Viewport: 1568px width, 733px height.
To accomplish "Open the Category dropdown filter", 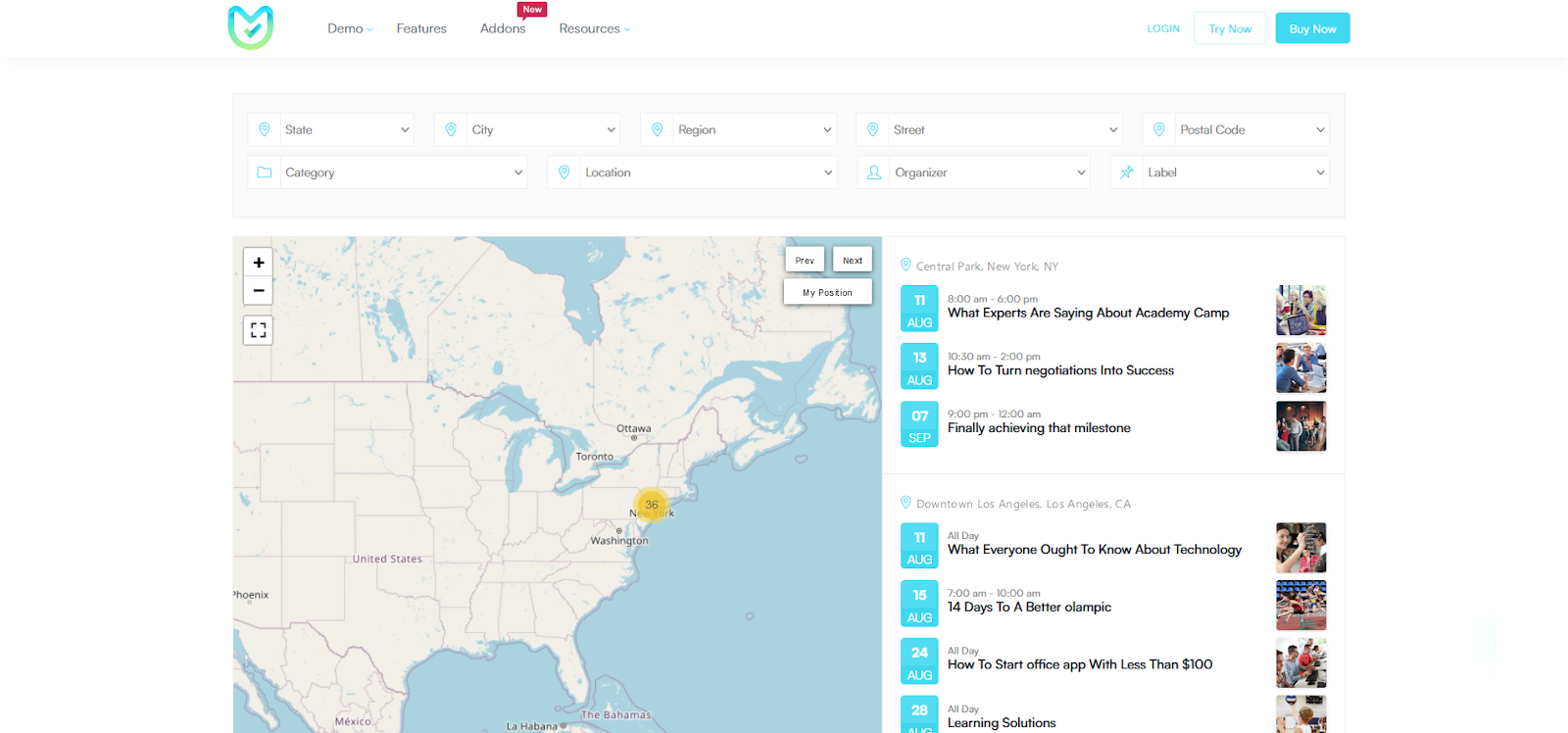I will (404, 172).
